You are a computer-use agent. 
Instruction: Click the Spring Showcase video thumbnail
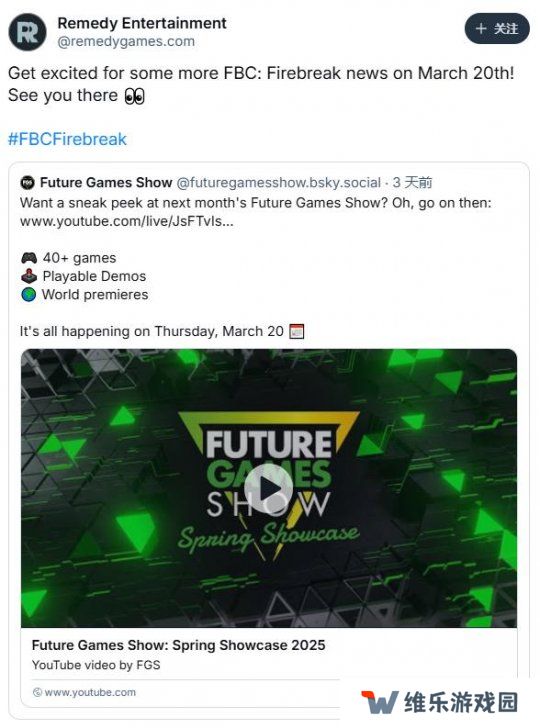point(269,488)
